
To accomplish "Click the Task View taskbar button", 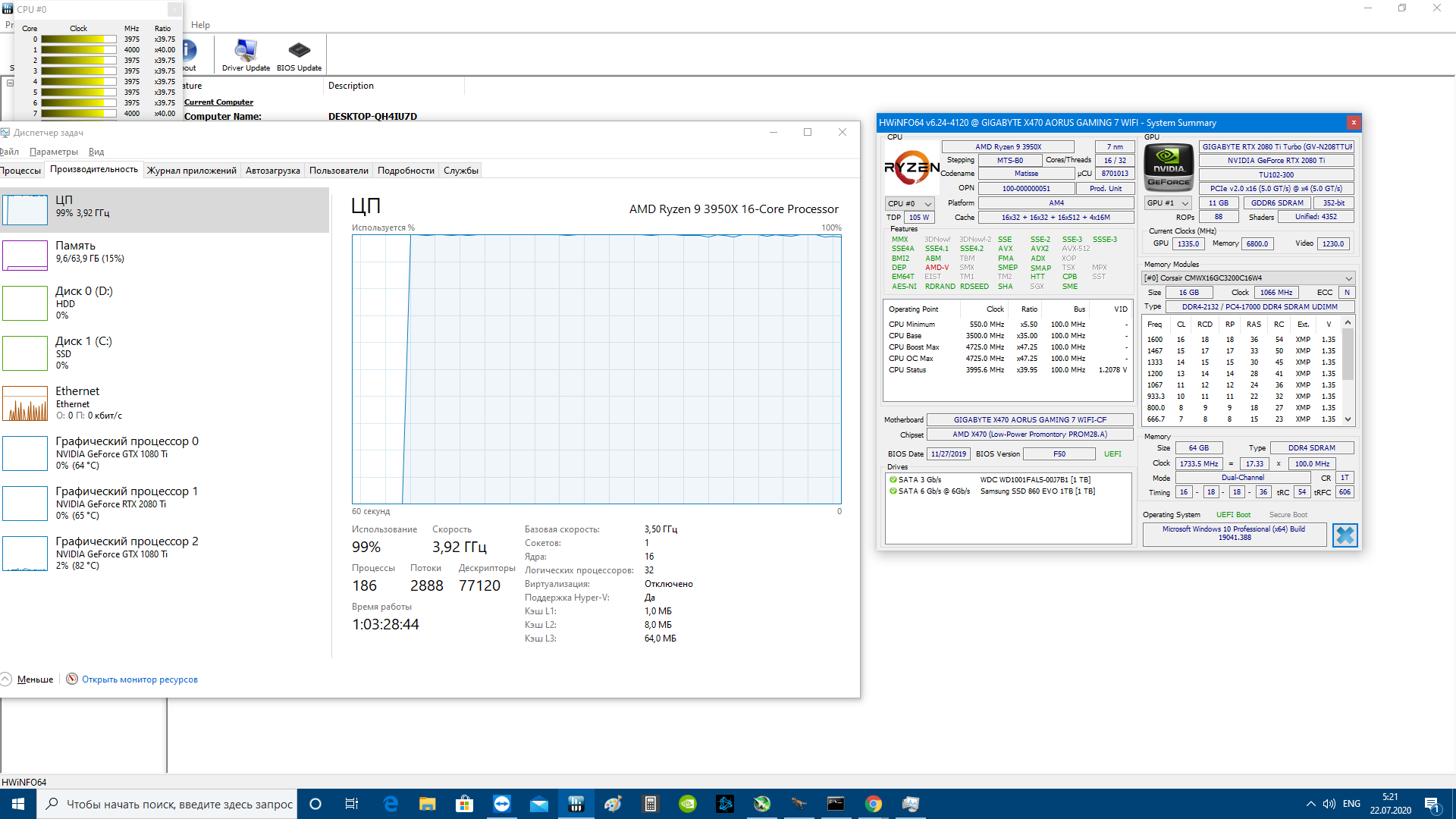I will 351,804.
